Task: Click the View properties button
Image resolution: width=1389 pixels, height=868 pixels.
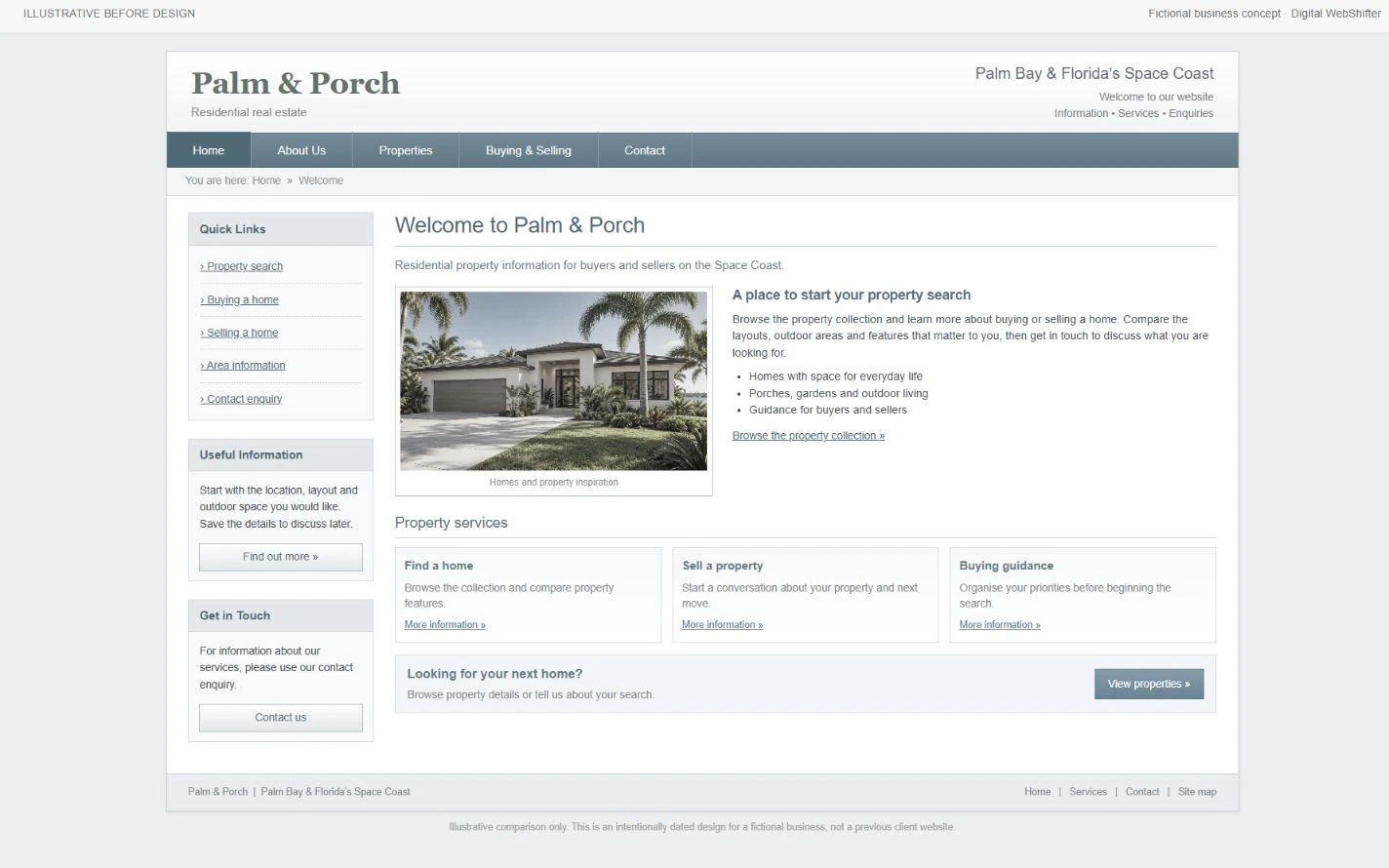Action: pyautogui.click(x=1149, y=684)
